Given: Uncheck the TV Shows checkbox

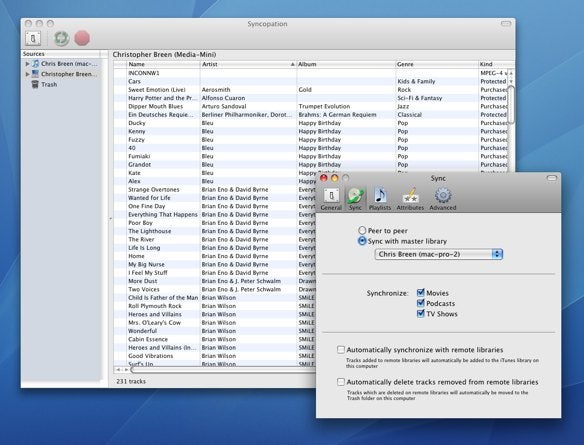Looking at the screenshot, I should coord(421,313).
